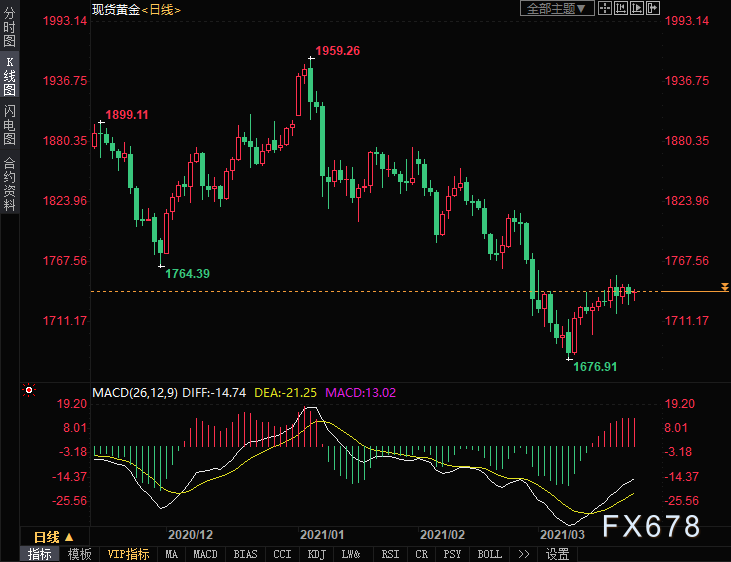Select the 模板 tab at the bottom
This screenshot has height=562, width=731.
pos(80,554)
